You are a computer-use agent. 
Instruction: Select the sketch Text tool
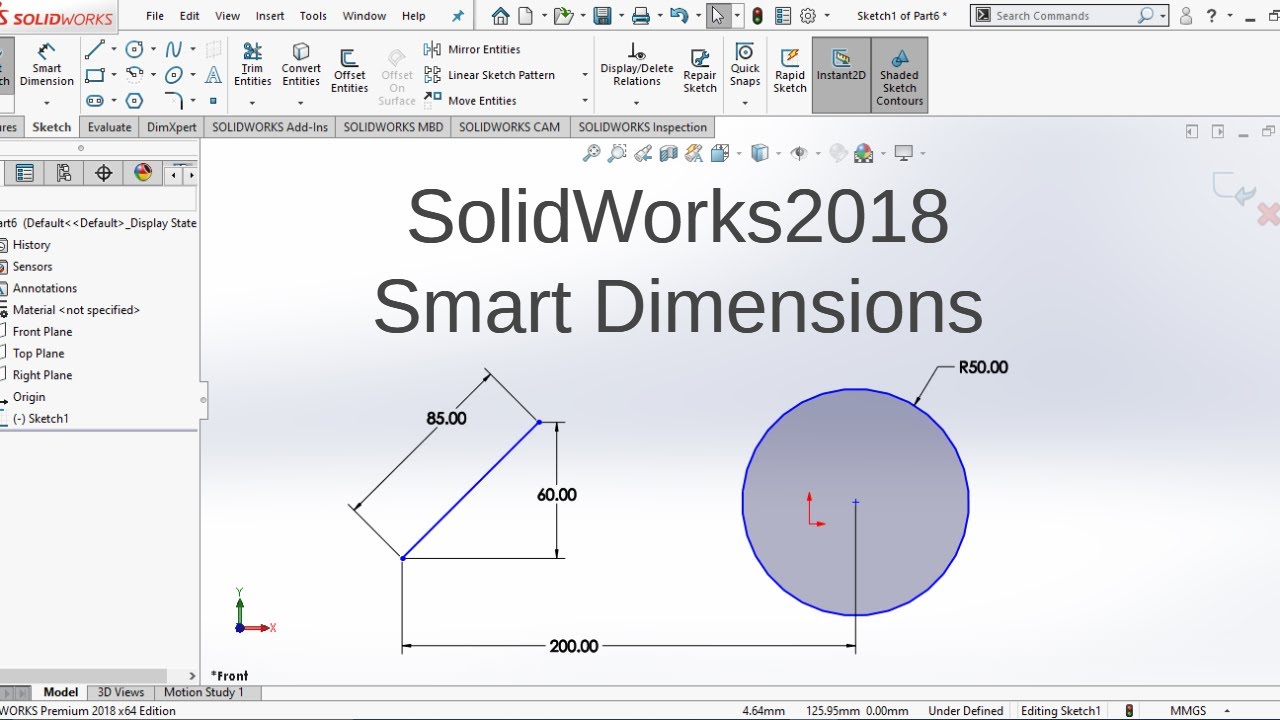pyautogui.click(x=213, y=75)
